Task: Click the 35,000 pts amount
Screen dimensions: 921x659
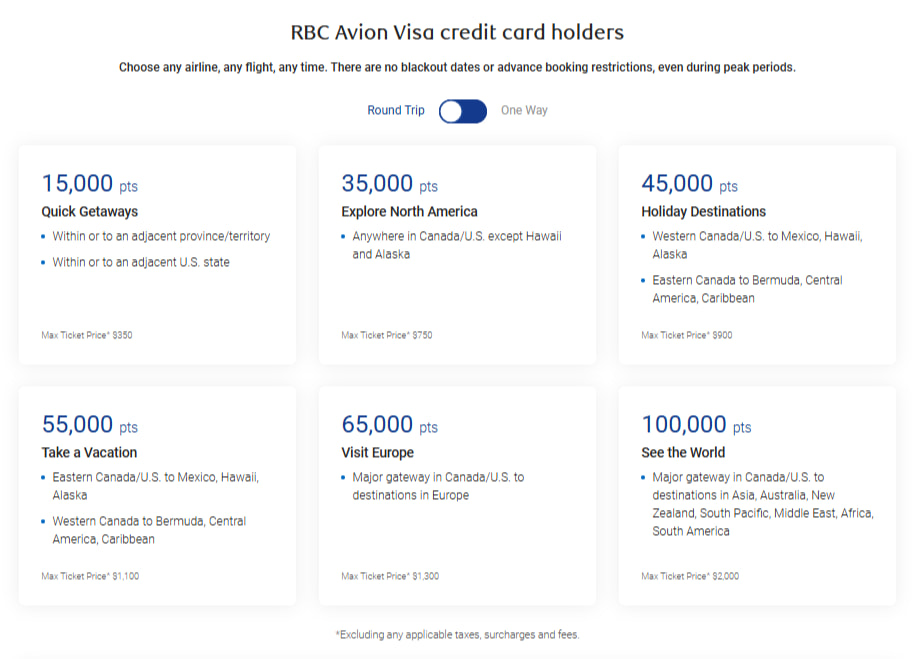Action: coord(389,184)
